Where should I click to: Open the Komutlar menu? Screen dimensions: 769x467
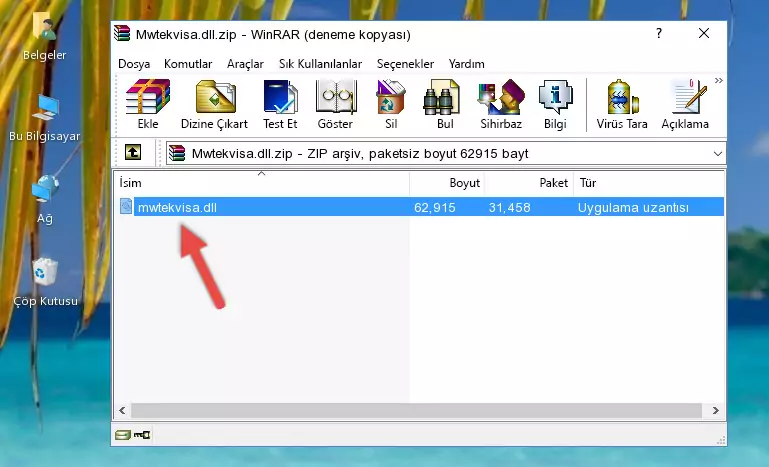click(188, 64)
